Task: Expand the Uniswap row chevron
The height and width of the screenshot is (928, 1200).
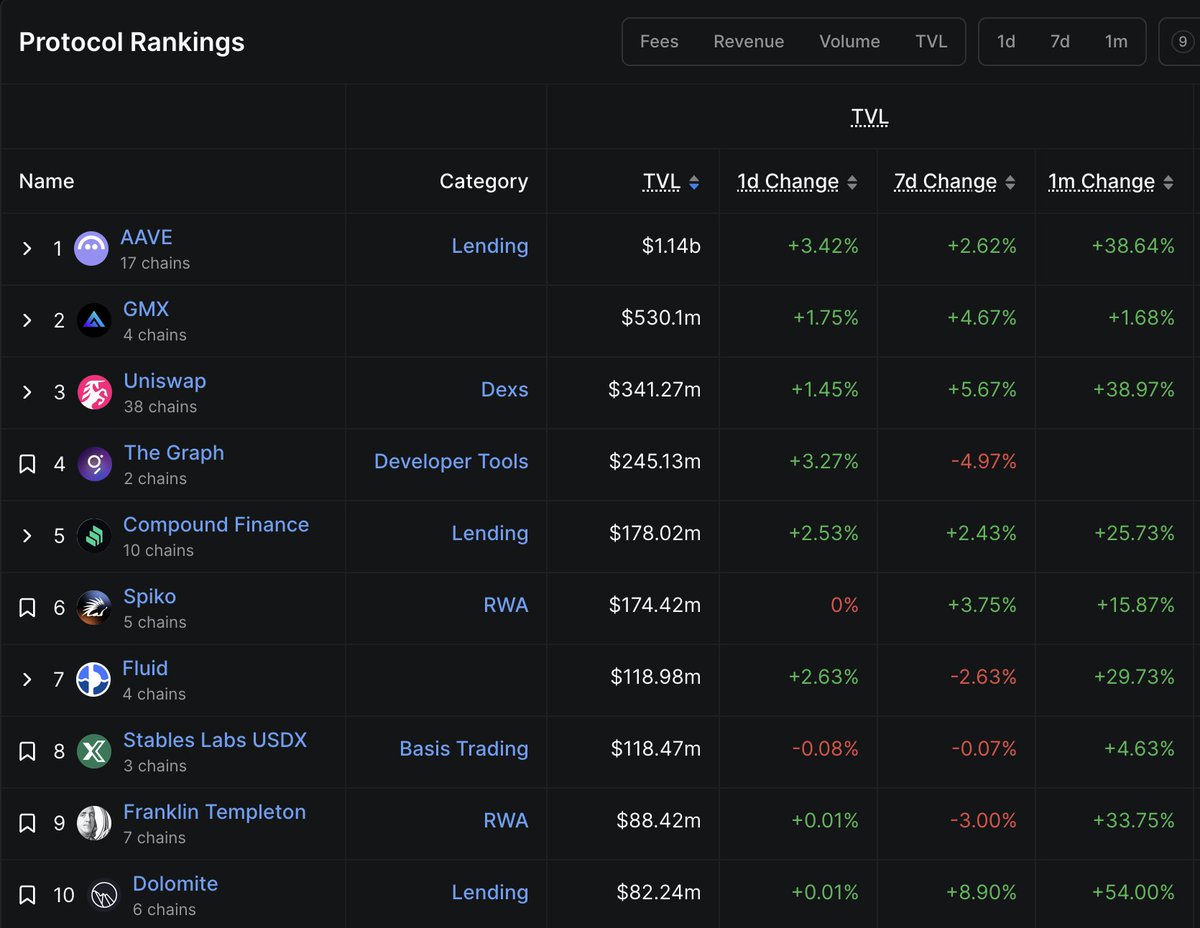Action: click(28, 392)
